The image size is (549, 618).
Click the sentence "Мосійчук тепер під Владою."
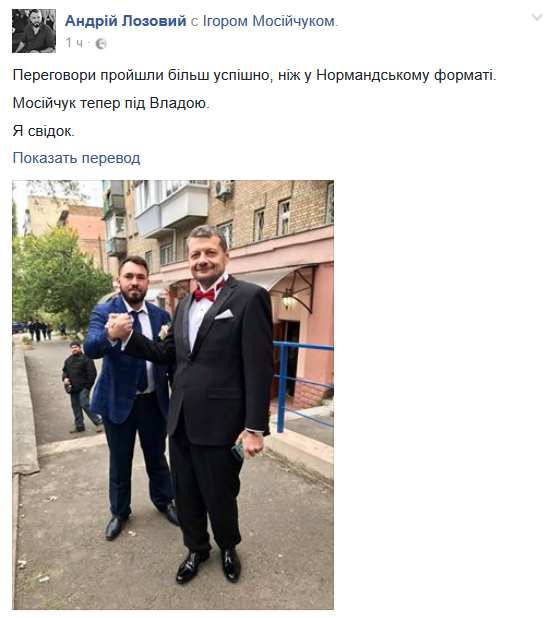tap(111, 103)
